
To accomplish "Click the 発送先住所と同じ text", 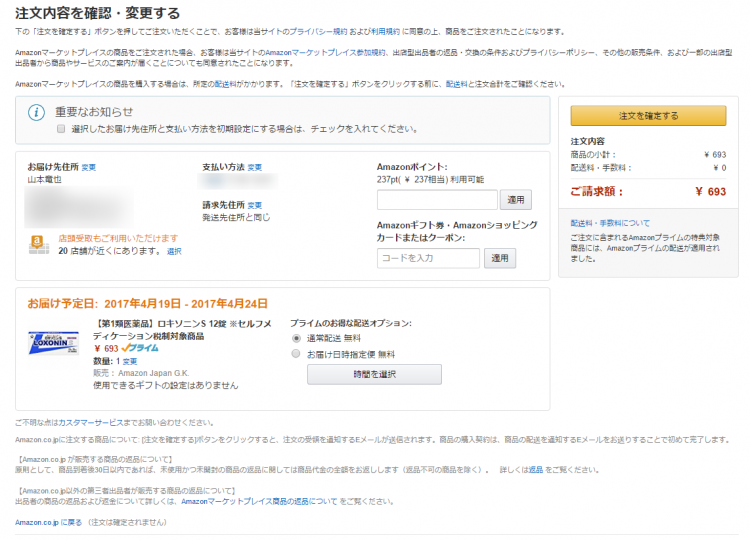I will 236,218.
